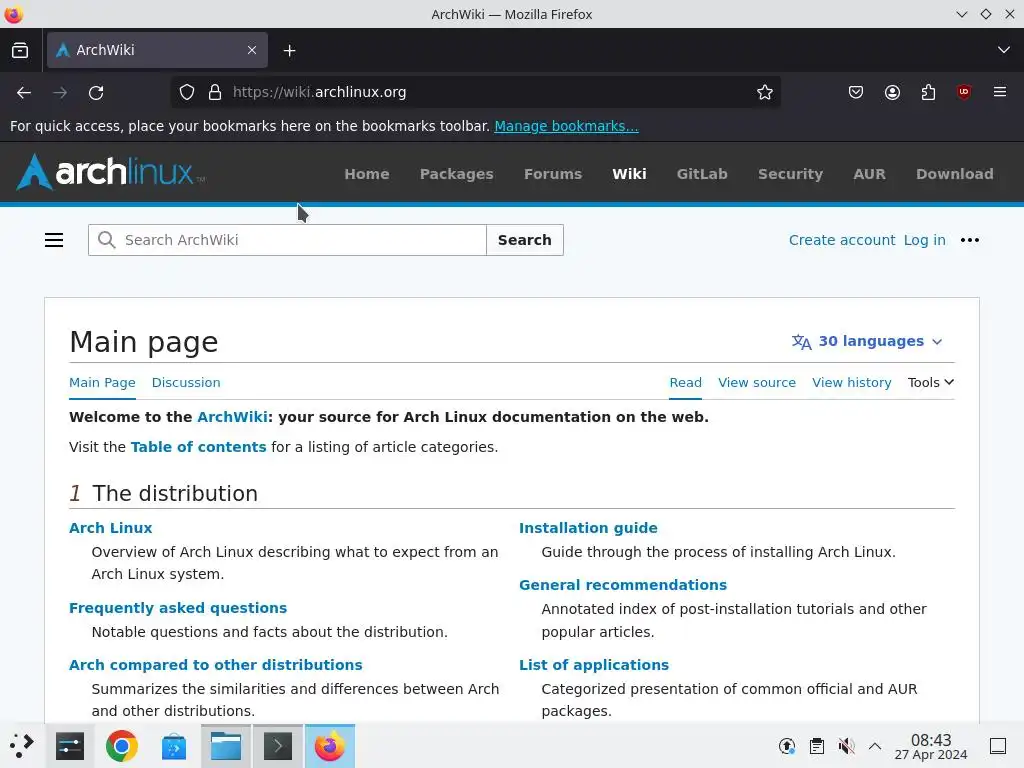The width and height of the screenshot is (1024, 768).
Task: Open the View source tab
Action: point(757,383)
